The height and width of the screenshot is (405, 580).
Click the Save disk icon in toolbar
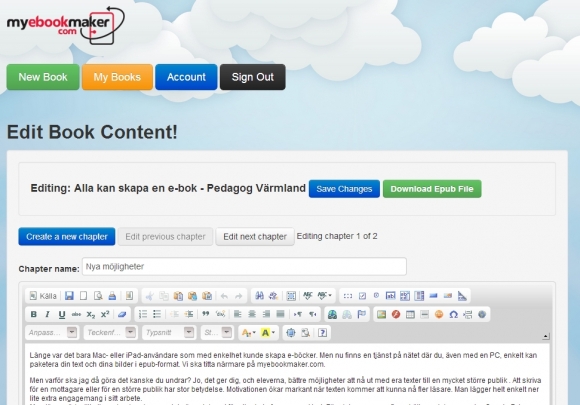(x=69, y=296)
